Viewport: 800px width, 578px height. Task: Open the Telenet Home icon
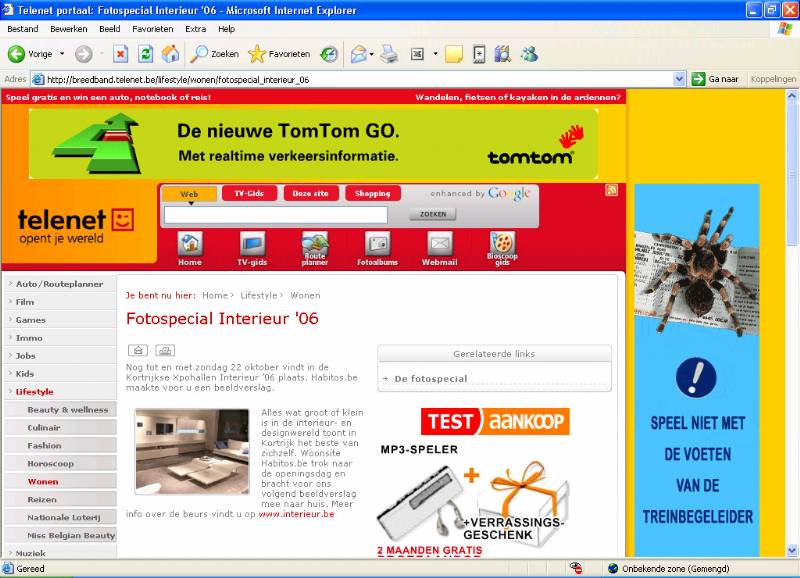[190, 248]
